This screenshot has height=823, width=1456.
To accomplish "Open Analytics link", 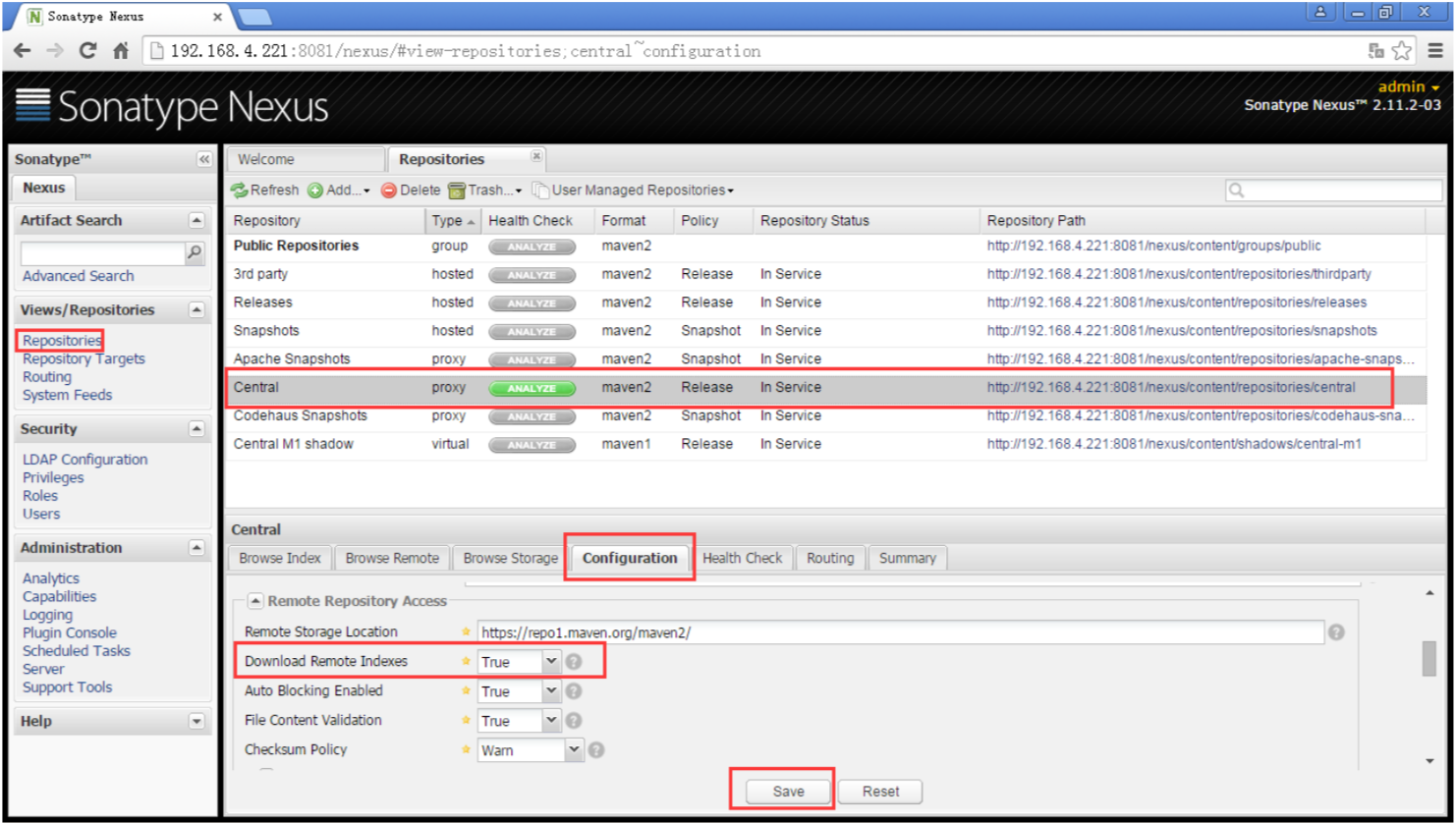I will click(x=51, y=578).
